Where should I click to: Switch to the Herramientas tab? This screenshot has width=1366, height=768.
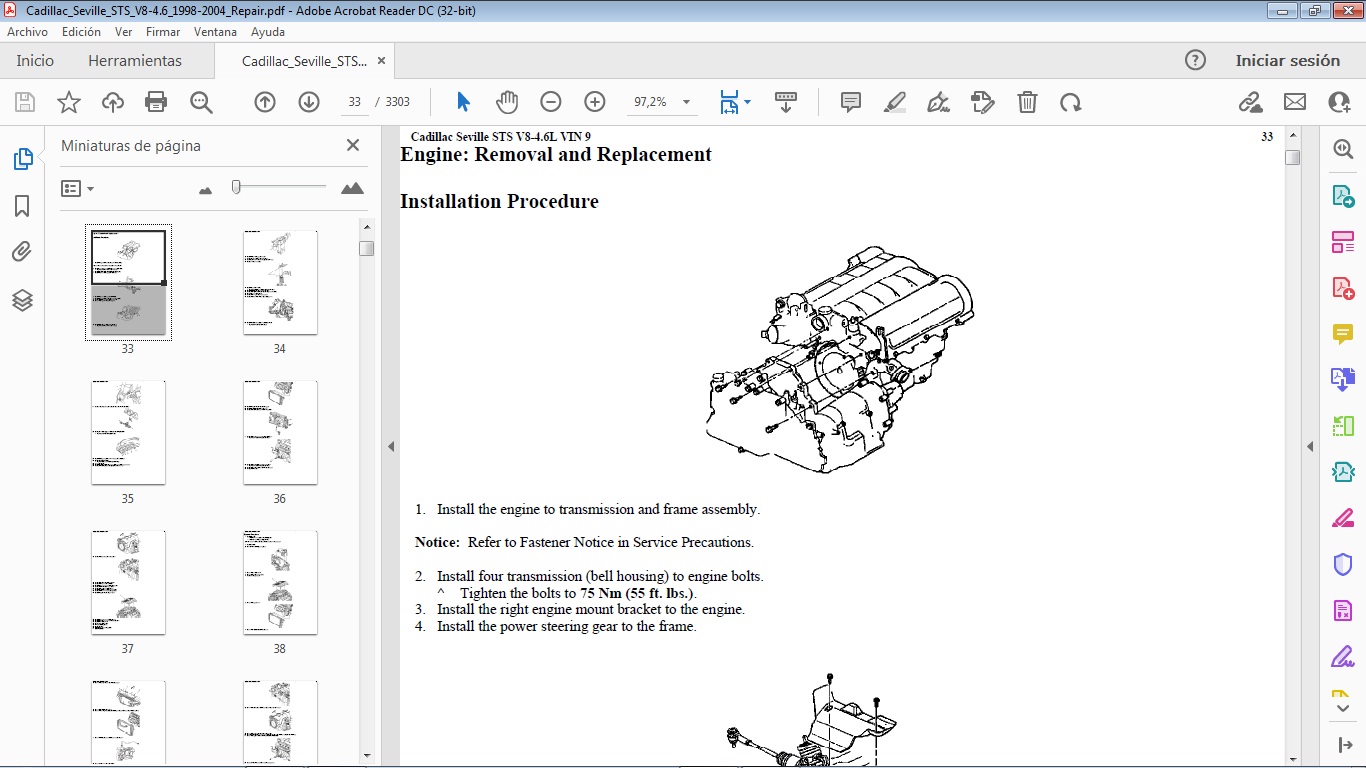point(135,60)
